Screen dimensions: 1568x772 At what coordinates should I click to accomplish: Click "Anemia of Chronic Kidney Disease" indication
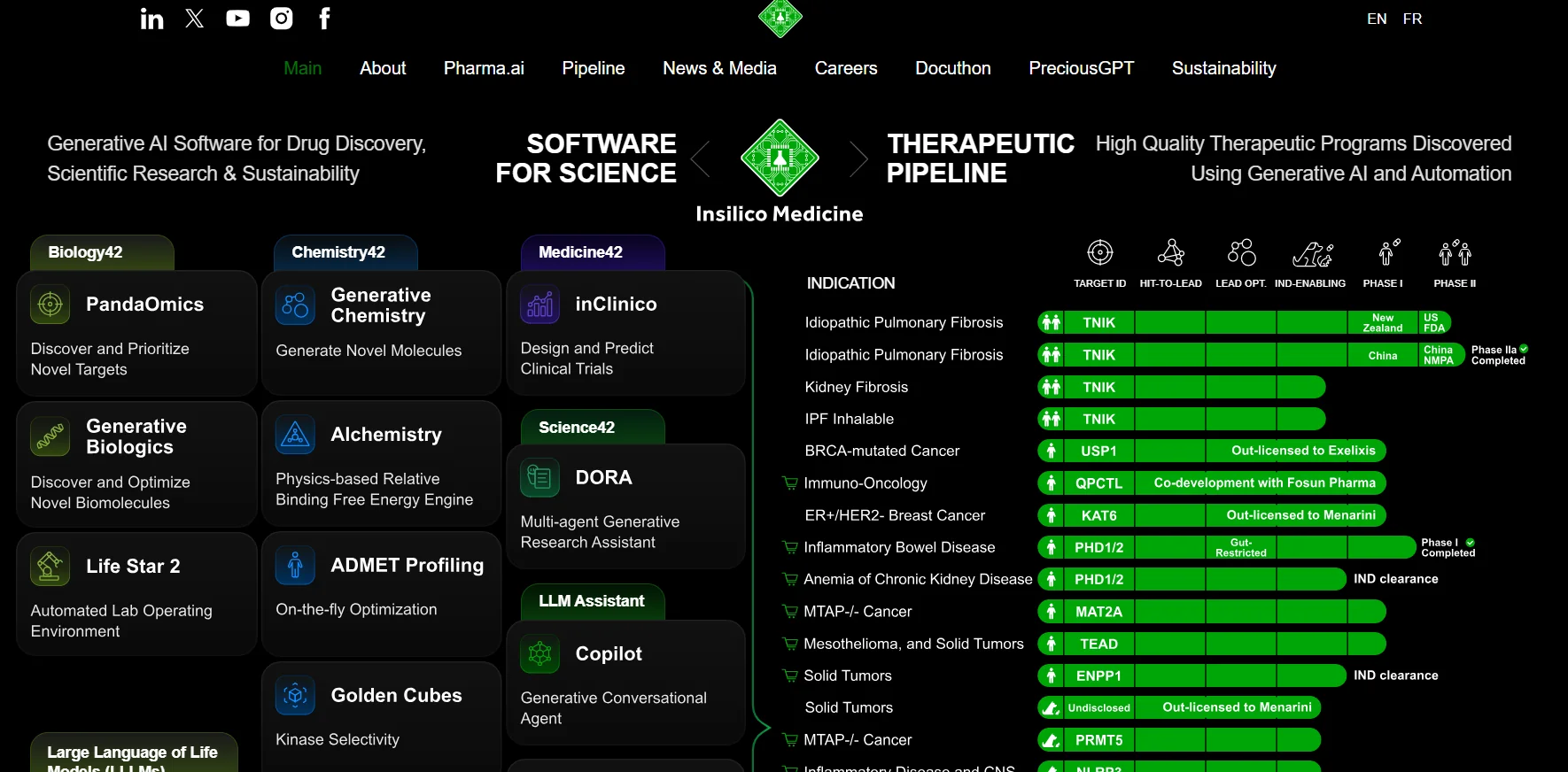(x=918, y=579)
